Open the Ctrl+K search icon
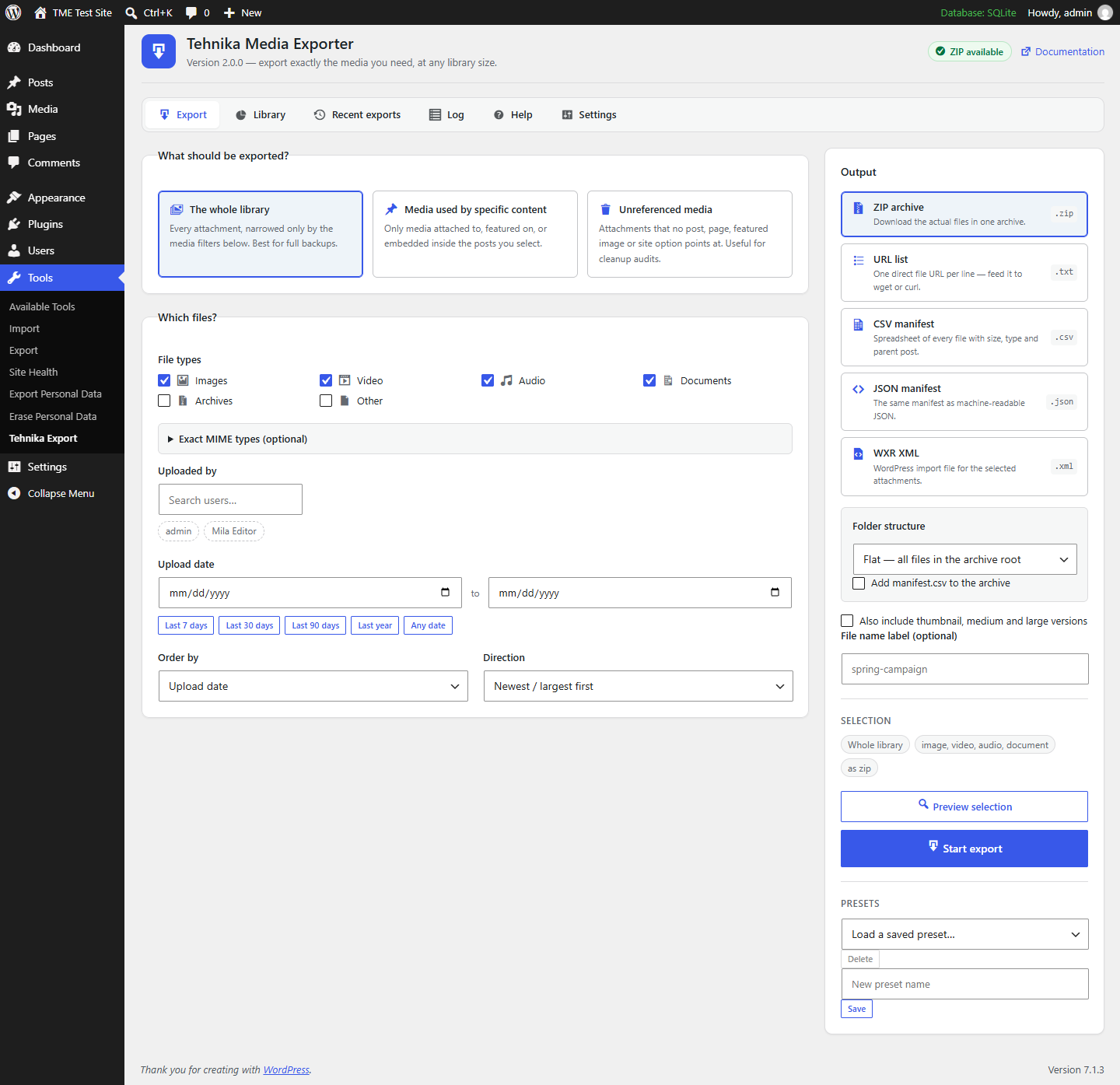Image resolution: width=1120 pixels, height=1085 pixels. (x=131, y=12)
